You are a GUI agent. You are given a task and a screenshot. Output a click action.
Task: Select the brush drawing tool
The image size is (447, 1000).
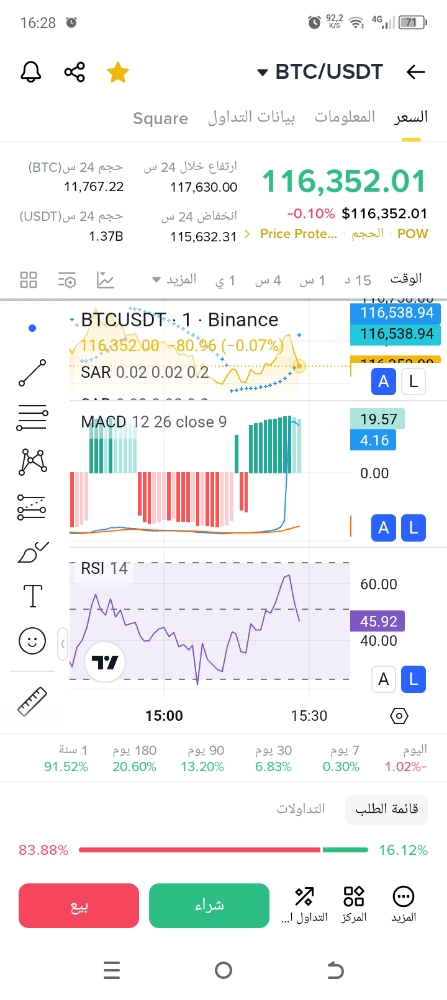pos(33,552)
